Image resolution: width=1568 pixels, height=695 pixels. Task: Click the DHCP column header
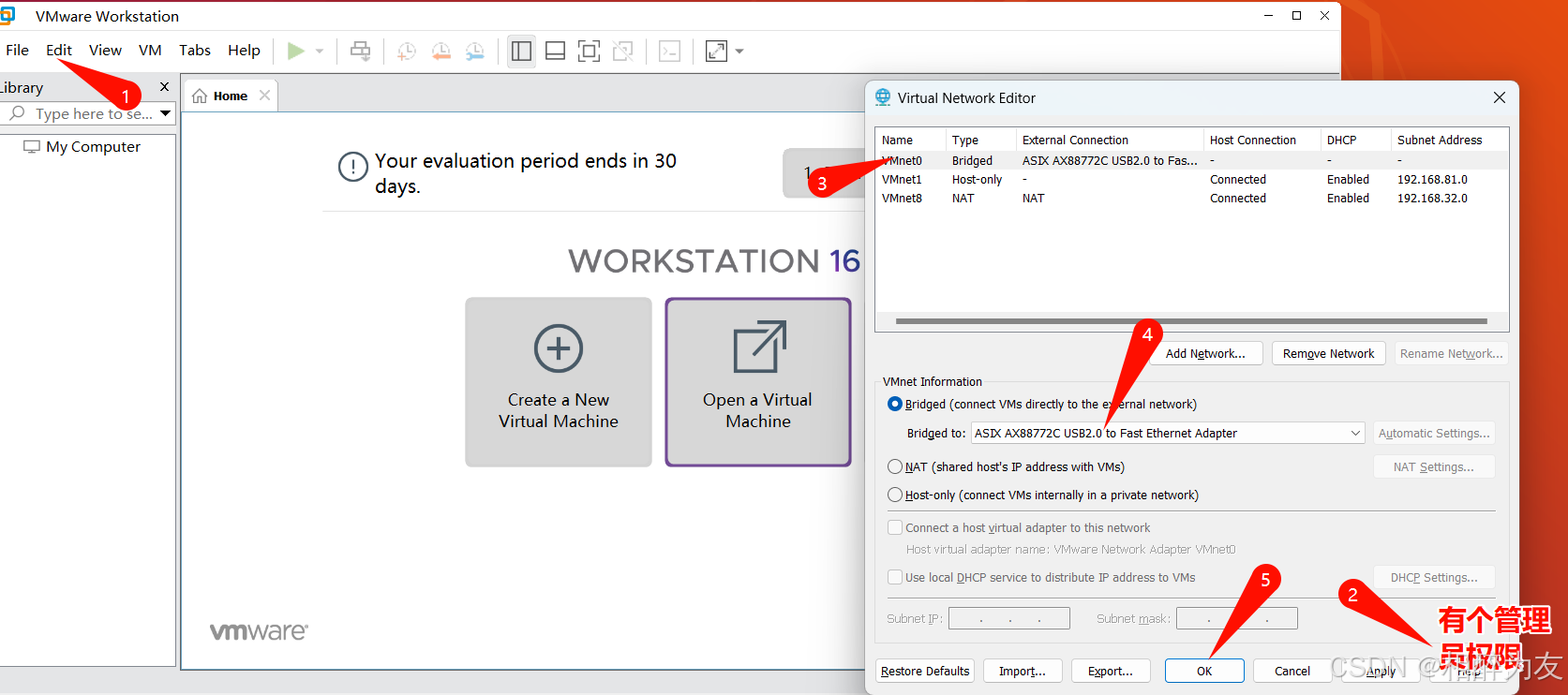[1355, 140]
